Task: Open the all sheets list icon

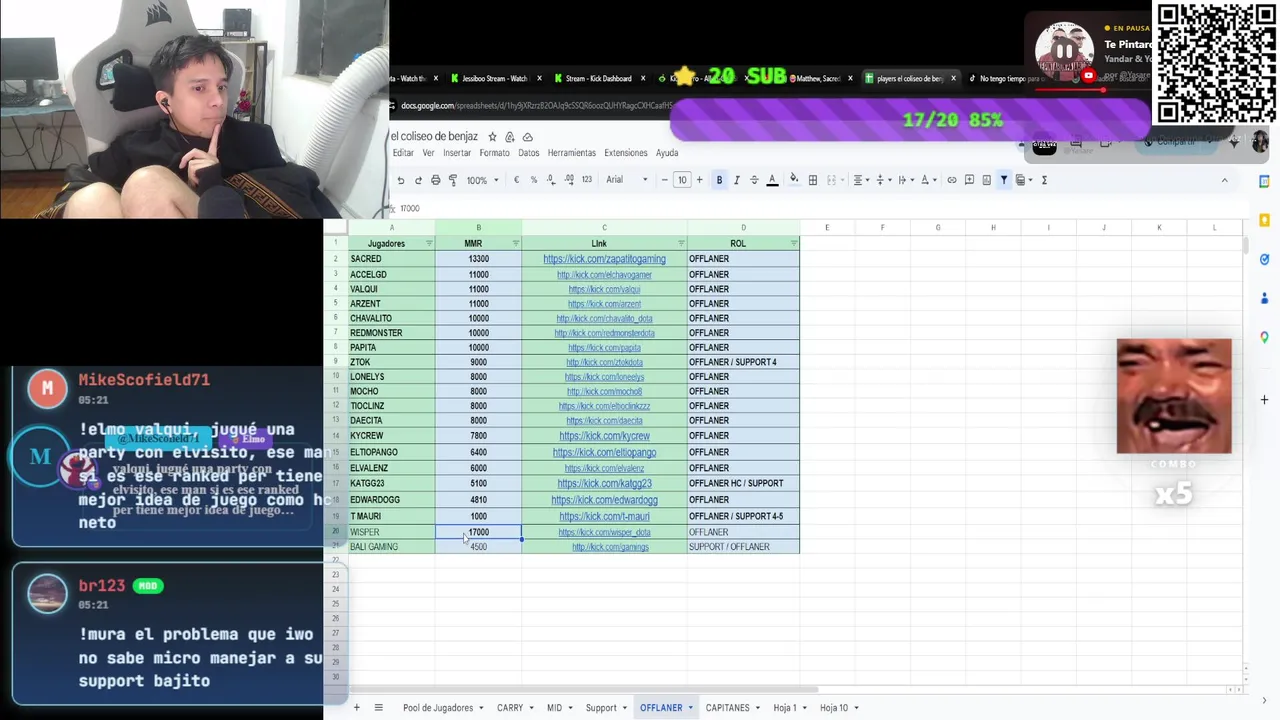Action: [378, 708]
